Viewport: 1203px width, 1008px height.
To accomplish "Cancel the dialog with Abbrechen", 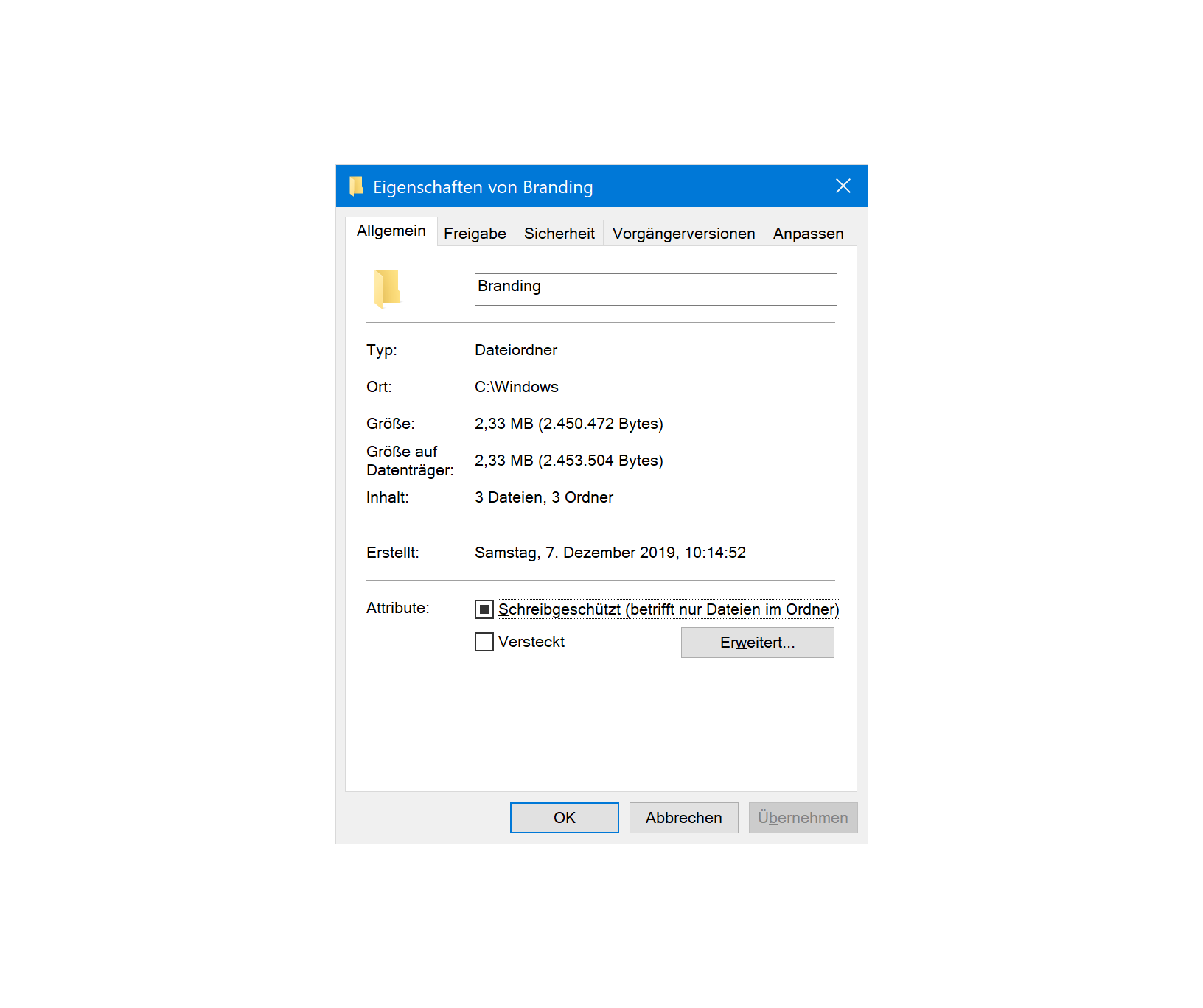I will (683, 817).
